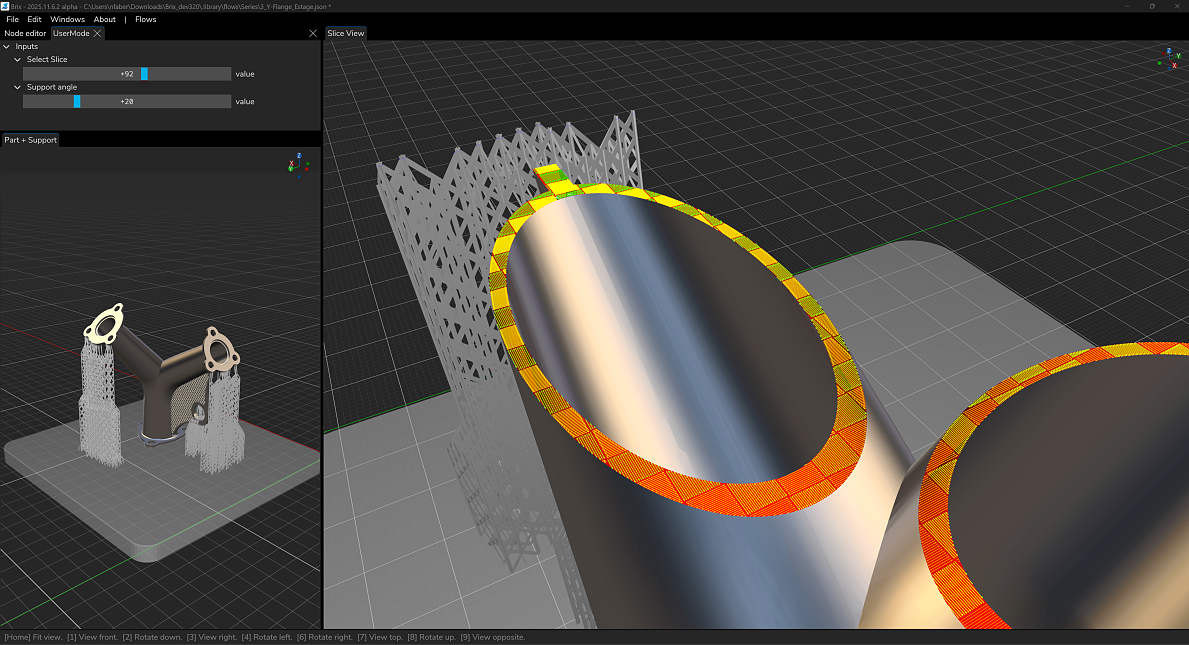Open the About menu

(104, 18)
